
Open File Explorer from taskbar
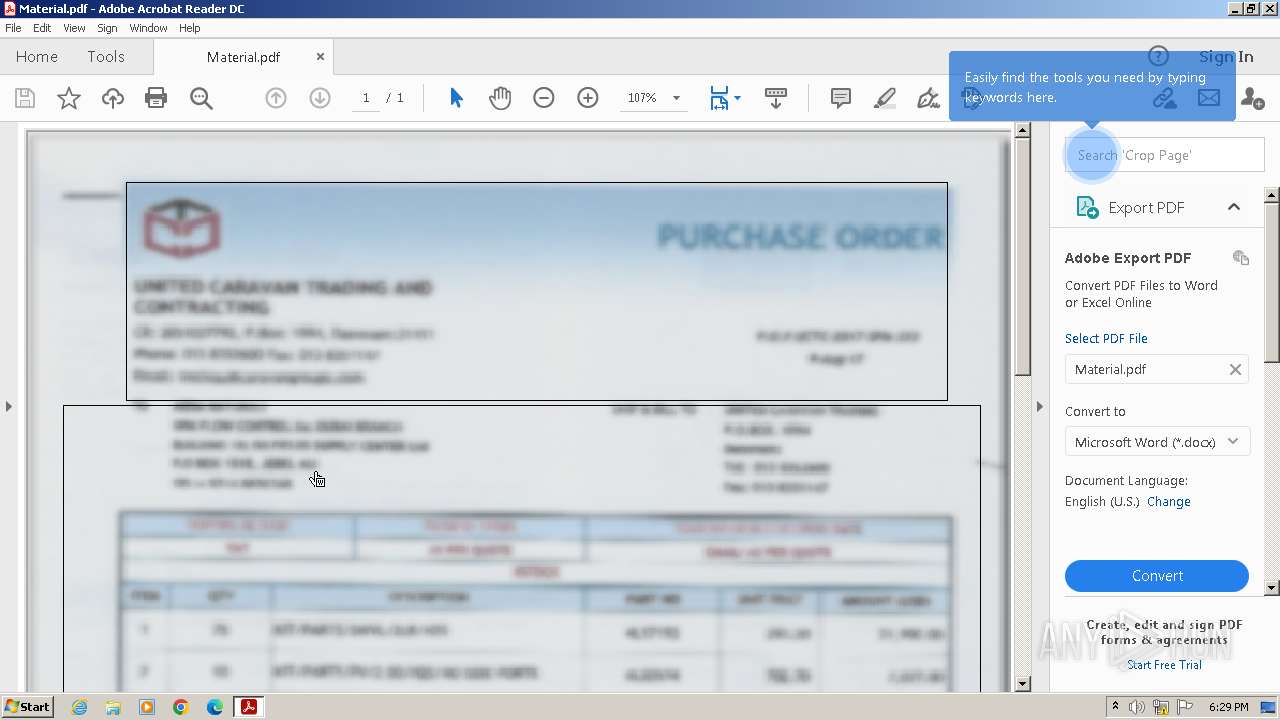coord(113,707)
